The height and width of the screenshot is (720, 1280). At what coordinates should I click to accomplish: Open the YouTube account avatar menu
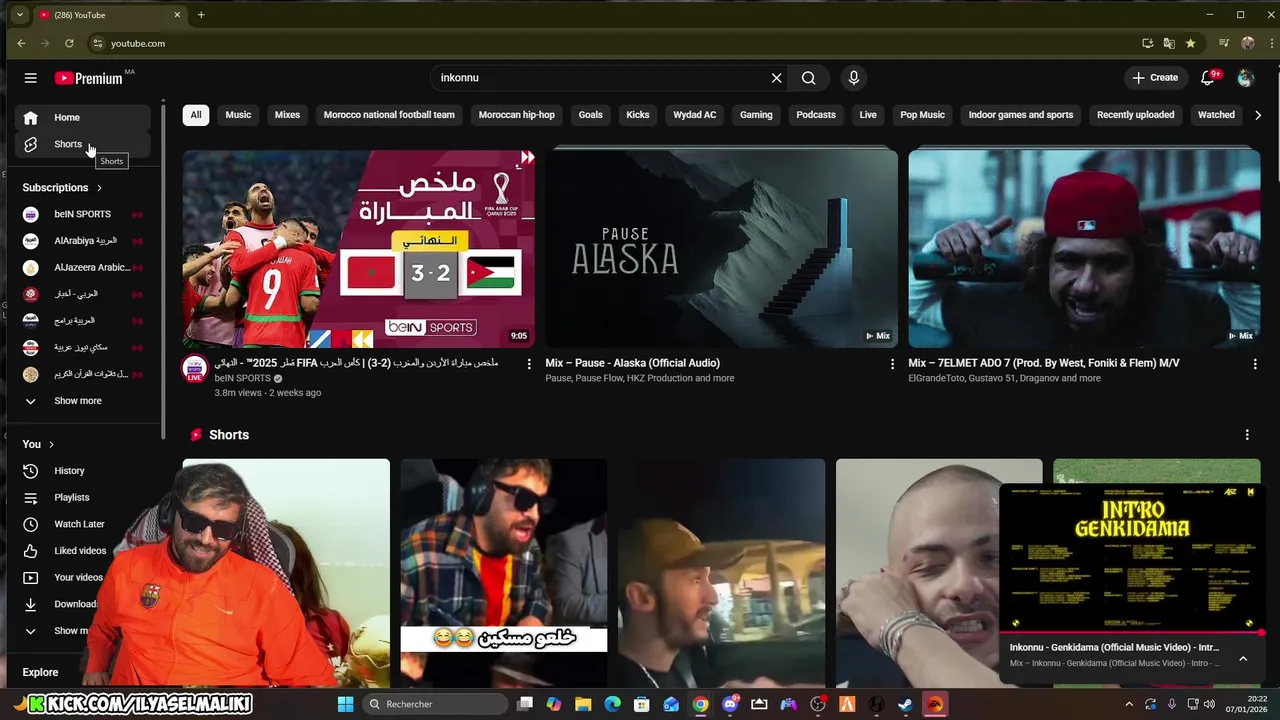pos(1245,78)
